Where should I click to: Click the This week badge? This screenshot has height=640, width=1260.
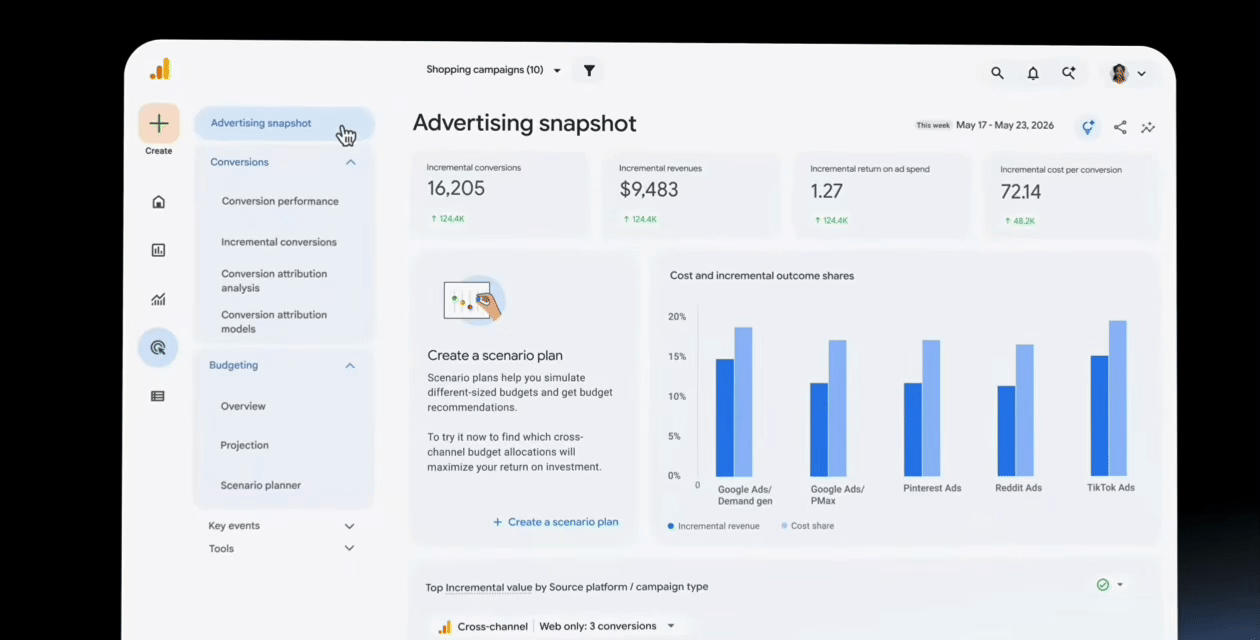pos(933,125)
